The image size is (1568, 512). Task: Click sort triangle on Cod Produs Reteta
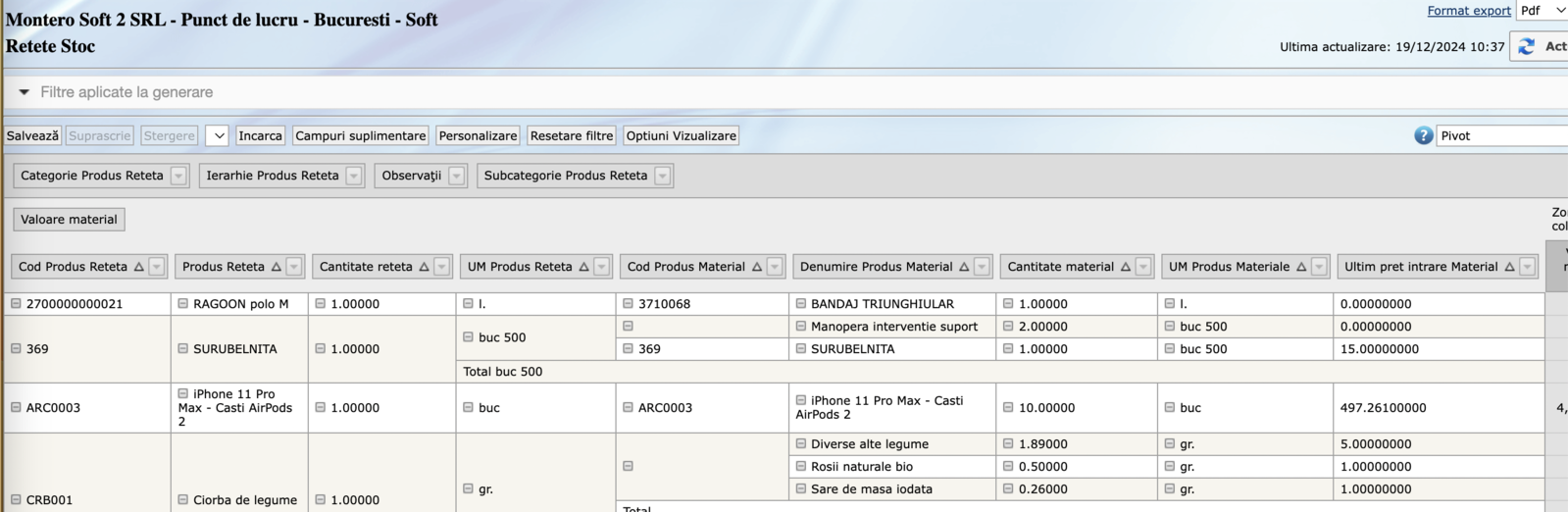point(139,267)
